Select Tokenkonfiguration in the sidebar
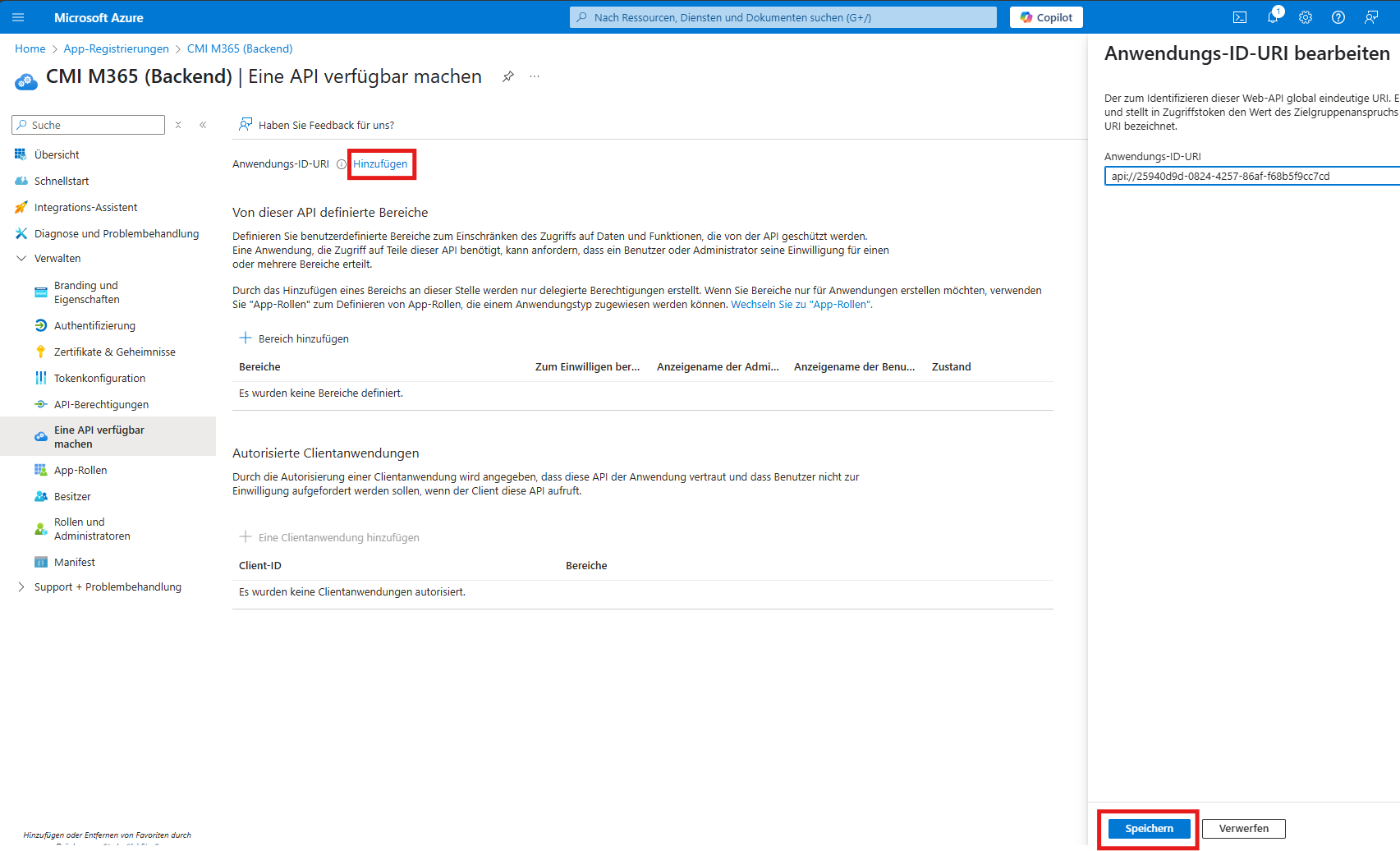The width and height of the screenshot is (1400, 851). click(x=99, y=378)
